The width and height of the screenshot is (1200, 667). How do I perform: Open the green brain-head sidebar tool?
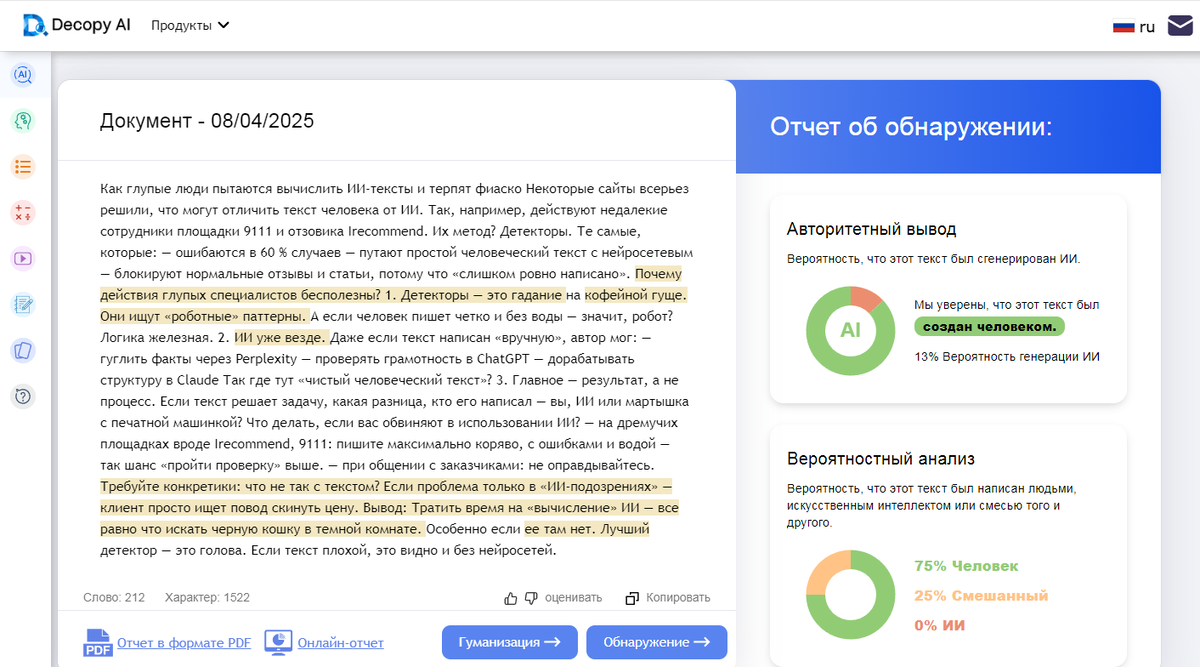[x=23, y=121]
